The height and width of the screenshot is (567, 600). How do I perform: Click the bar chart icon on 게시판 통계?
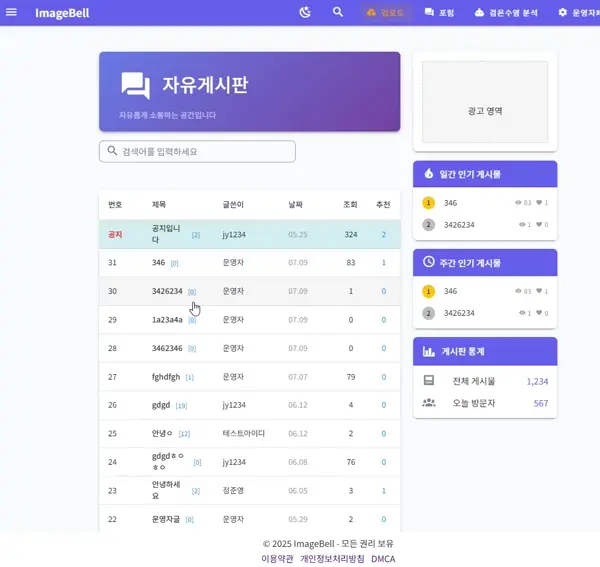coord(429,352)
